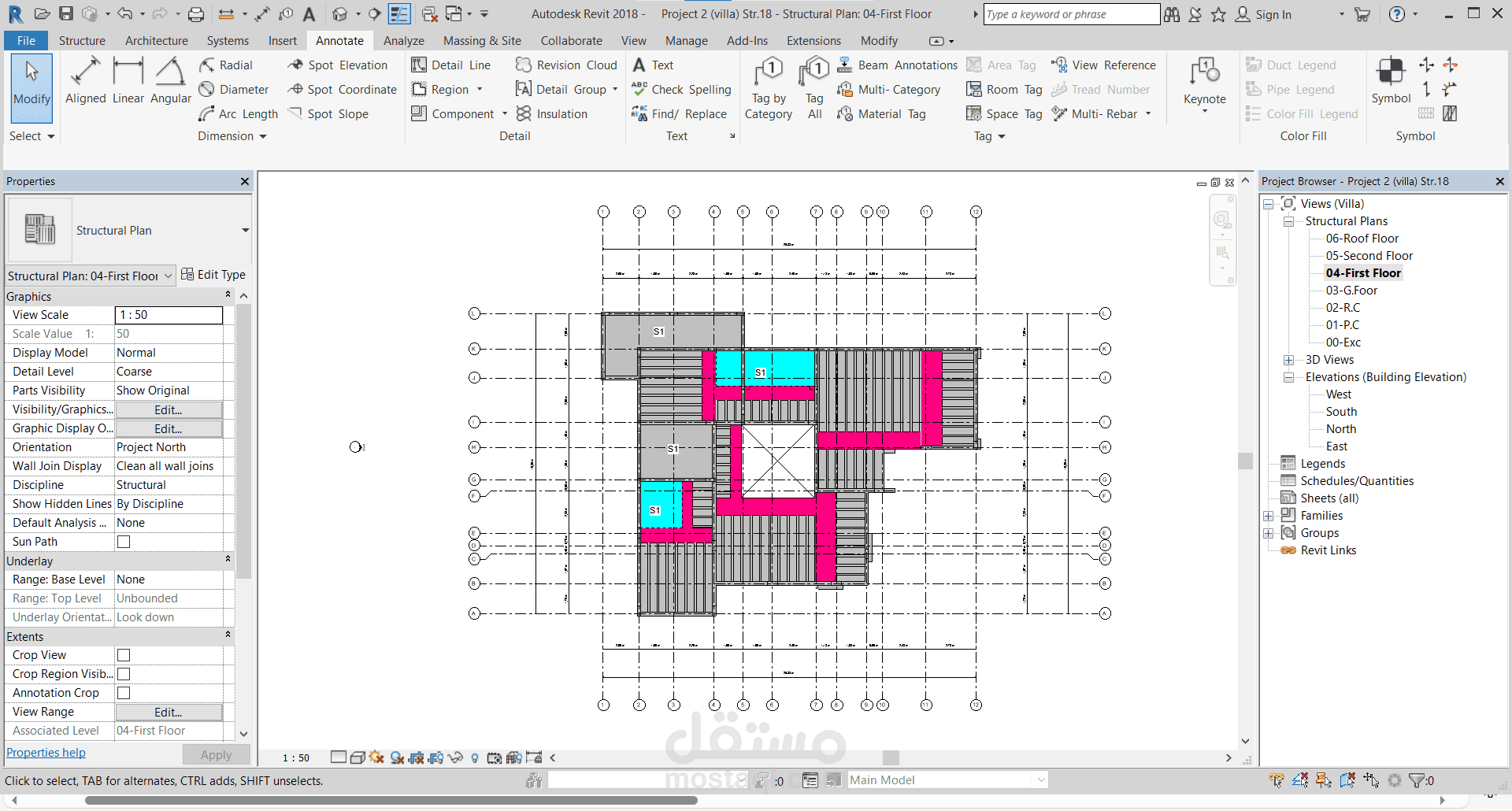Check the Annotation Crop option
The image size is (1512, 811).
(x=124, y=693)
